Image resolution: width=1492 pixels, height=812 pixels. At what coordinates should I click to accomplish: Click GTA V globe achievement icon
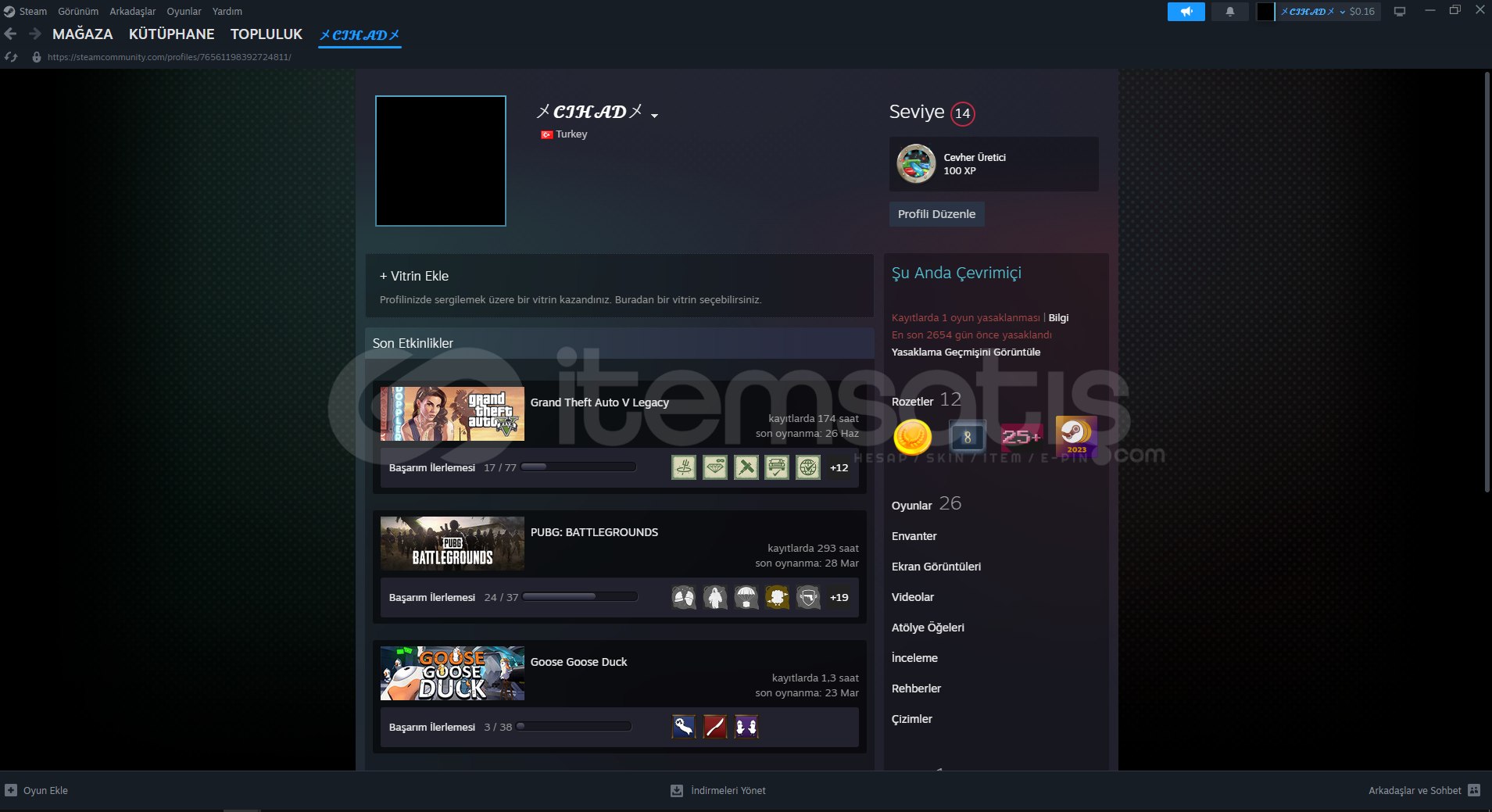[x=808, y=467]
